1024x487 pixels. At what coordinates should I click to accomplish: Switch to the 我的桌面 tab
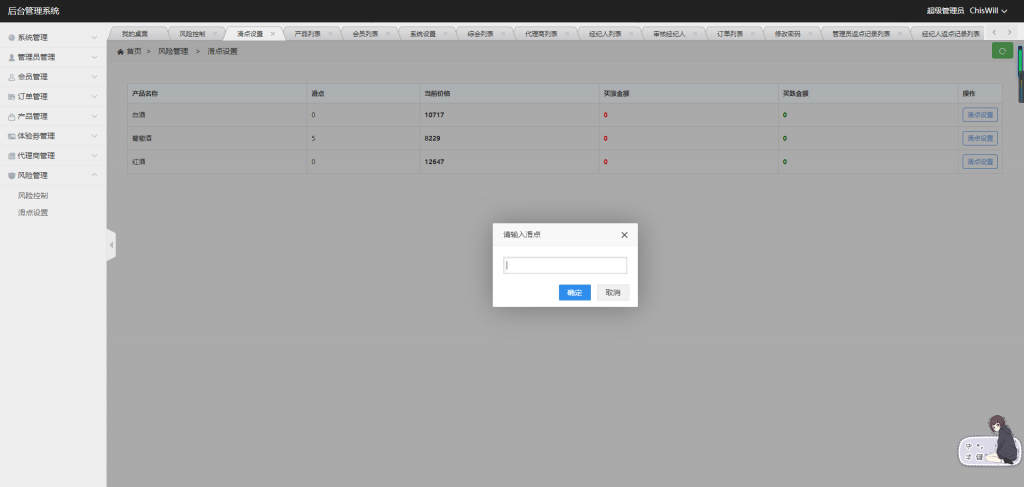pos(134,34)
